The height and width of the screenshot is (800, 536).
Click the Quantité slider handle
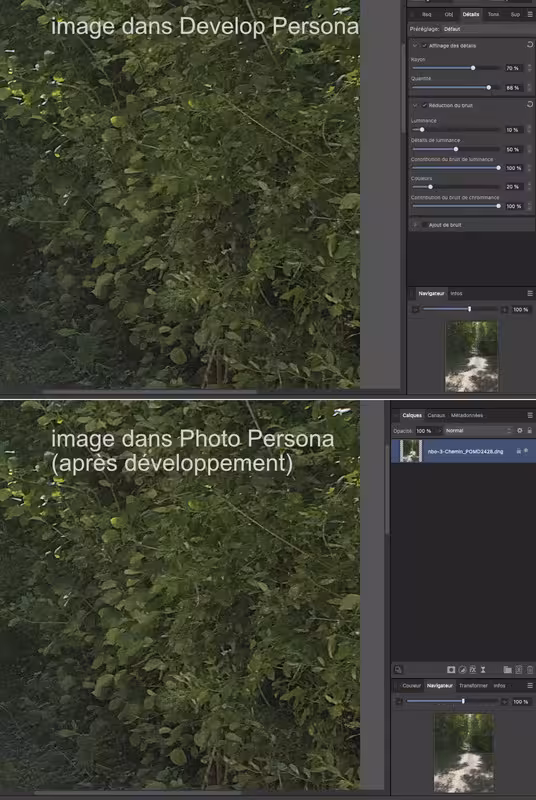(x=489, y=88)
